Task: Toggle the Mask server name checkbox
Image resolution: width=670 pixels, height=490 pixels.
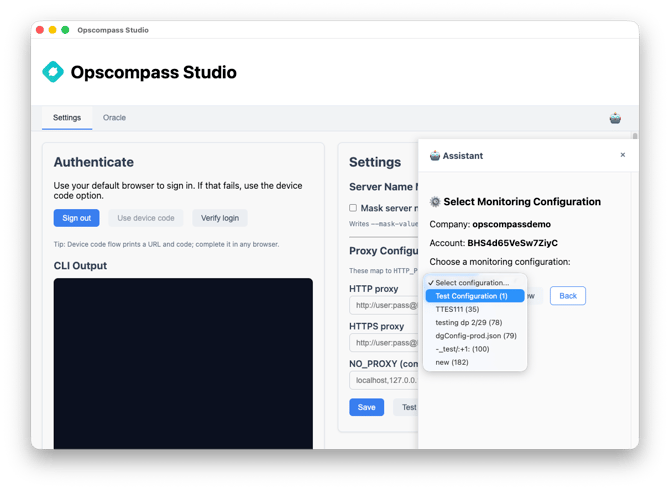Action: [x=353, y=208]
